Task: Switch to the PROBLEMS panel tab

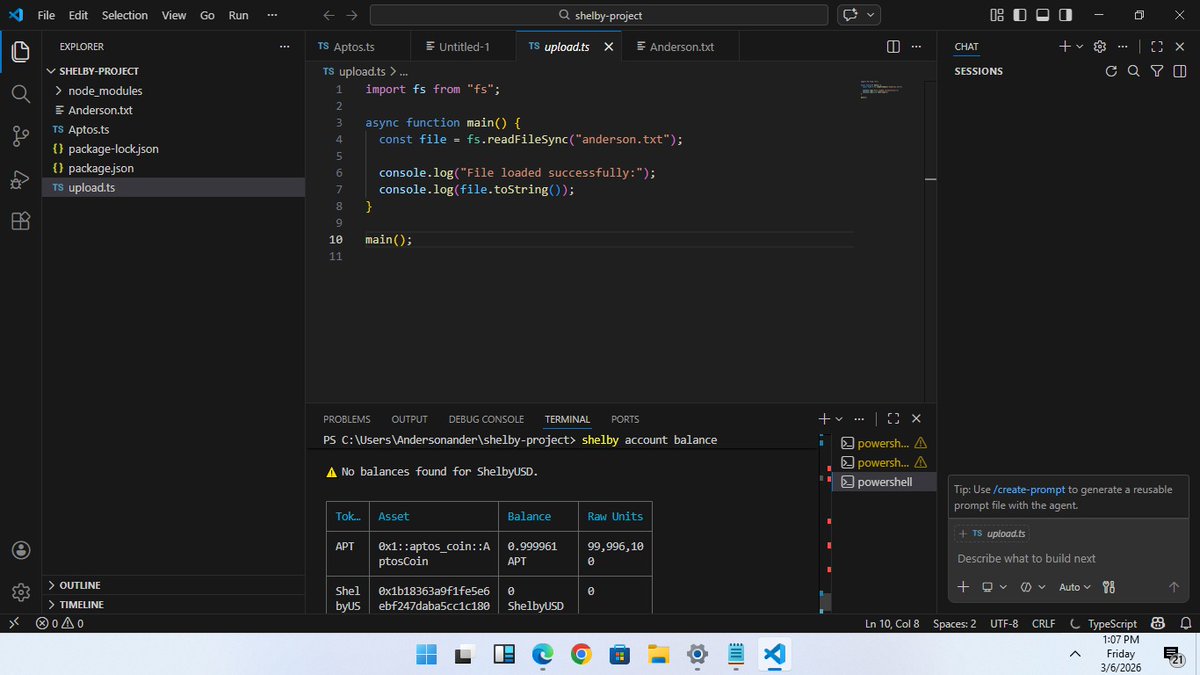Action: (347, 419)
